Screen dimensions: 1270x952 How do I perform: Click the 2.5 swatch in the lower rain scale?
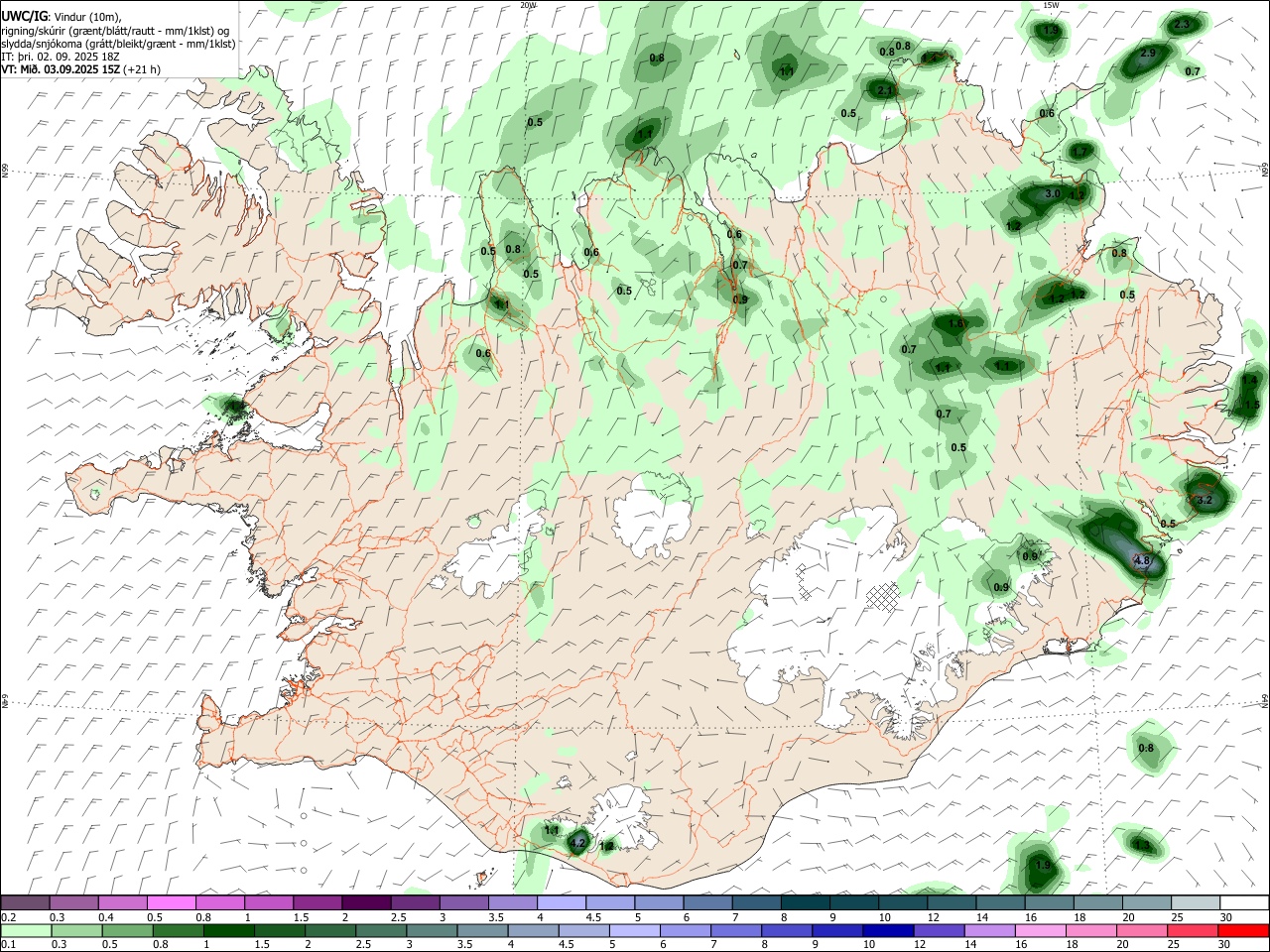[383, 931]
